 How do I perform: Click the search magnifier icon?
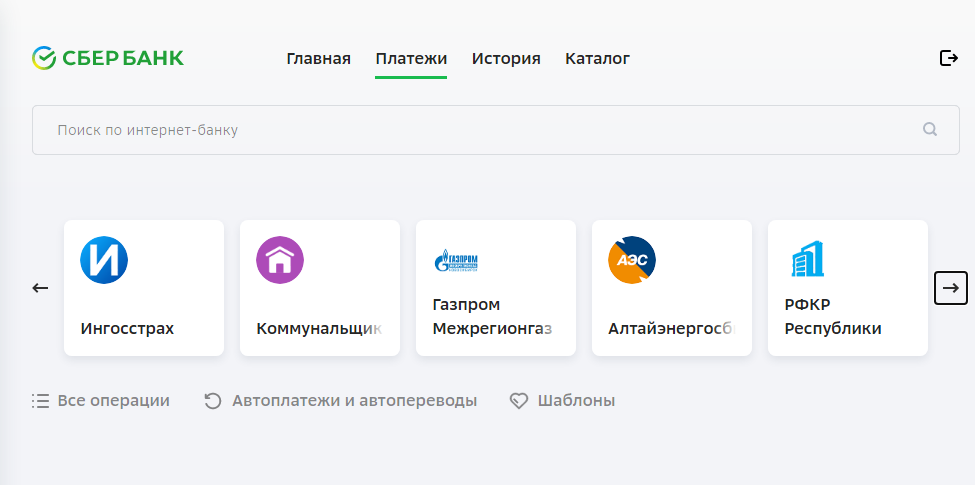click(930, 129)
